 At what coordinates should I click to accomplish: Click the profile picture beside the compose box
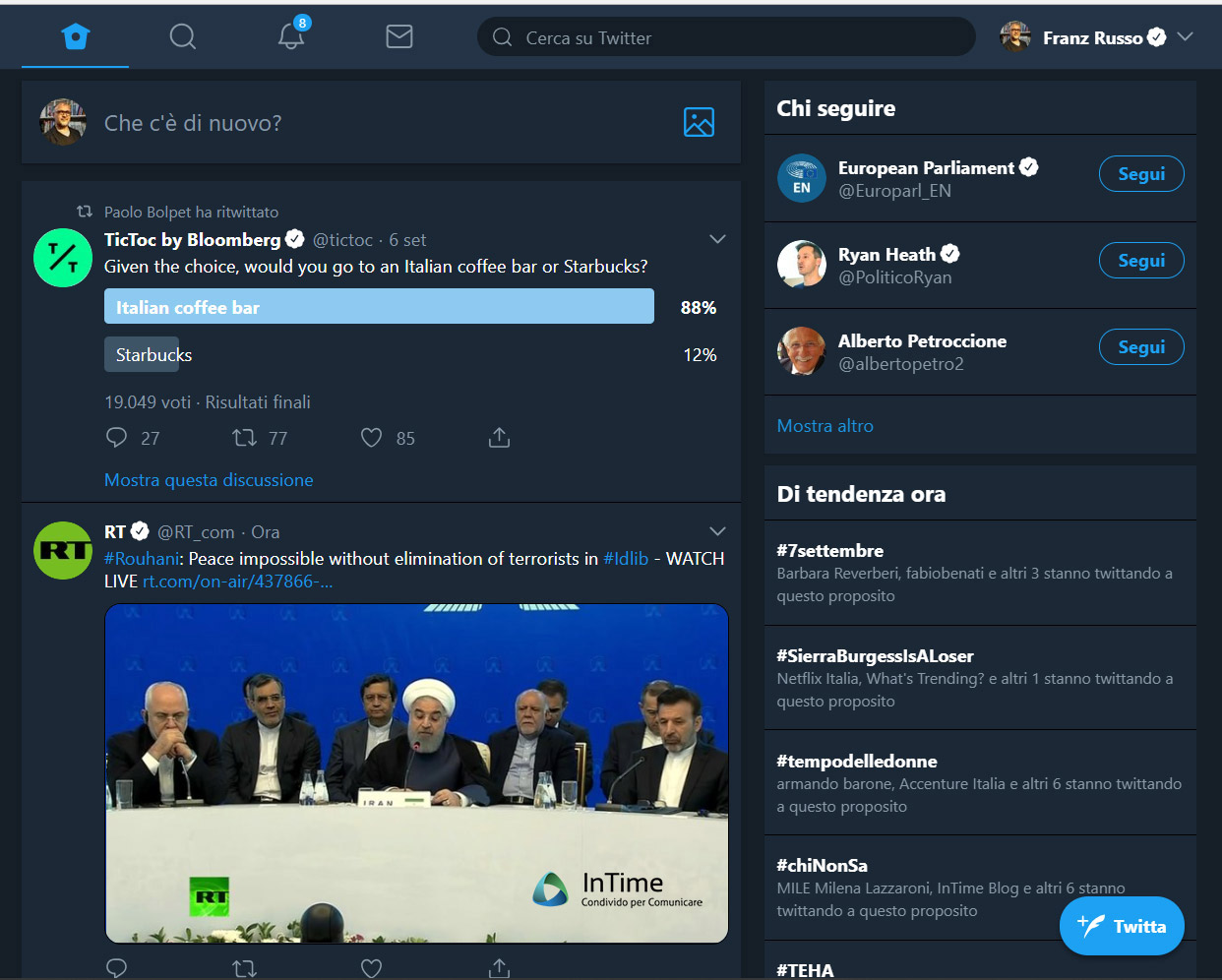point(63,122)
